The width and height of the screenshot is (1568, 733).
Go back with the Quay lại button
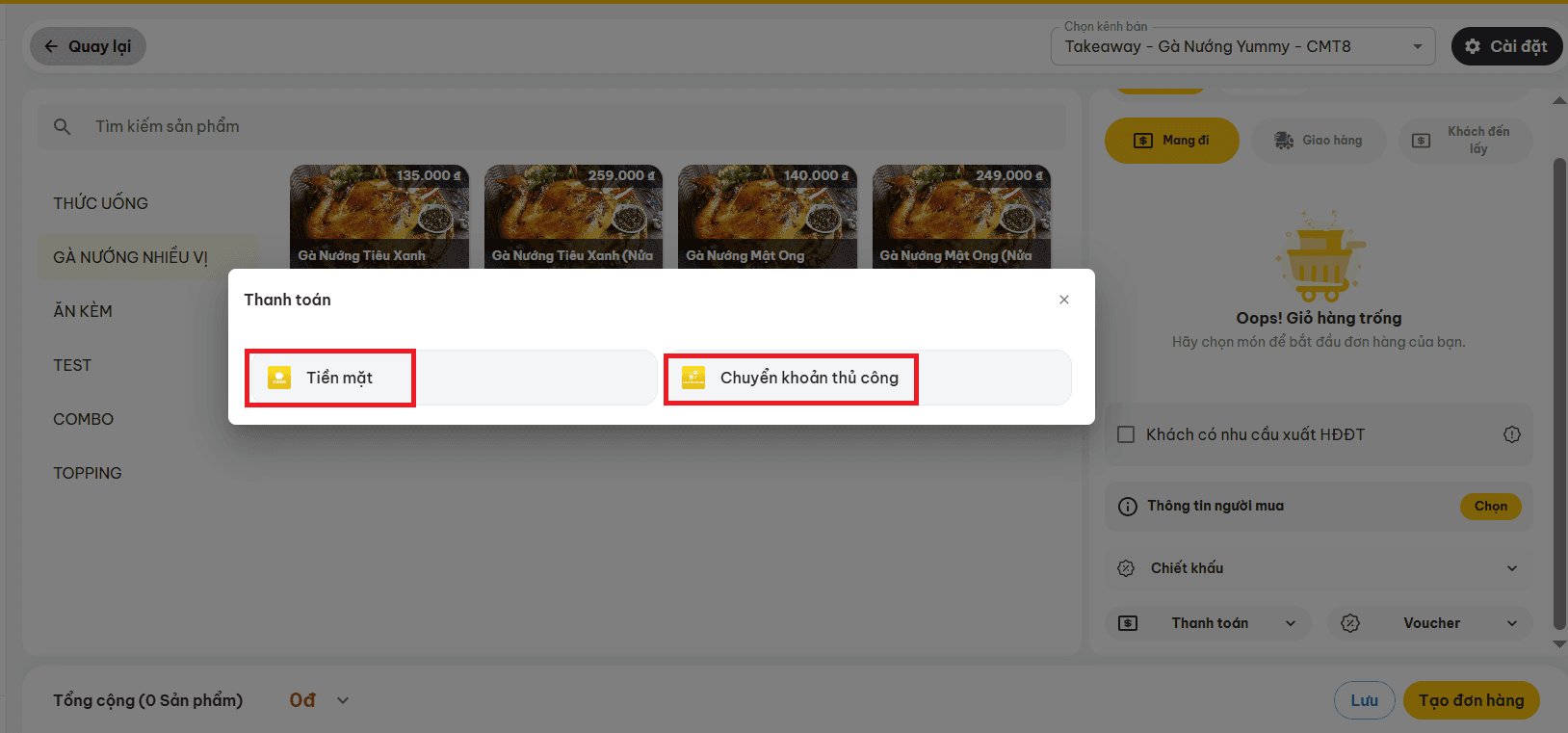point(88,46)
